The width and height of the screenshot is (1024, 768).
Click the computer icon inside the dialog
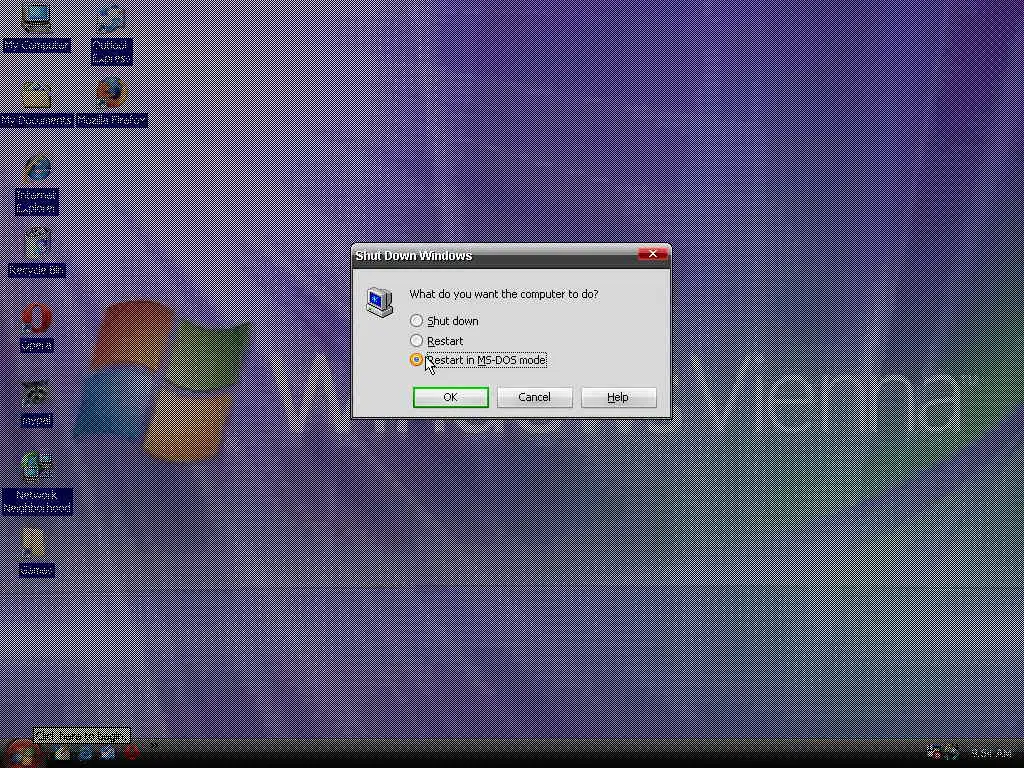tap(379, 302)
